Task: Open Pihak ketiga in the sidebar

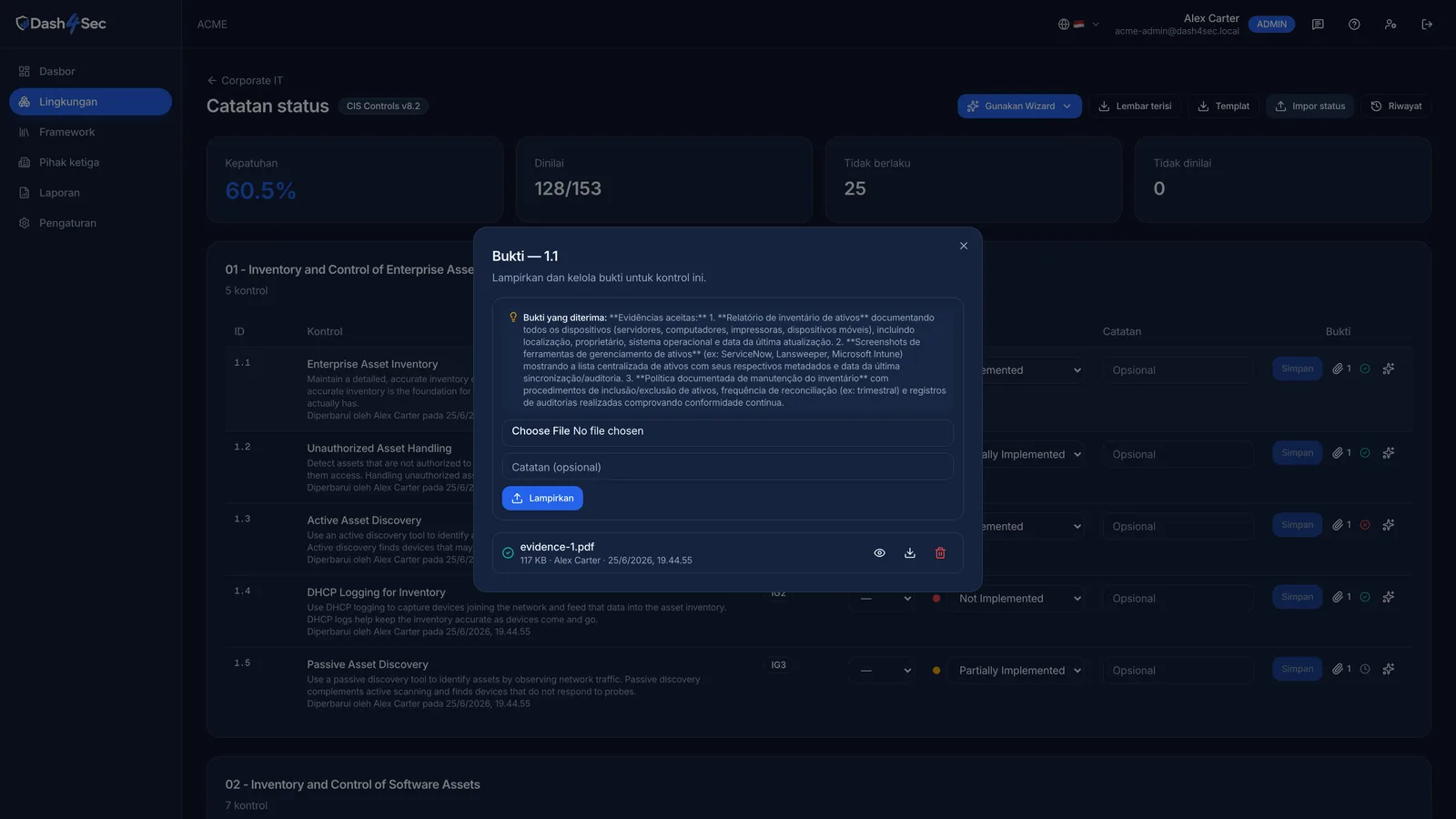Action: click(90, 163)
